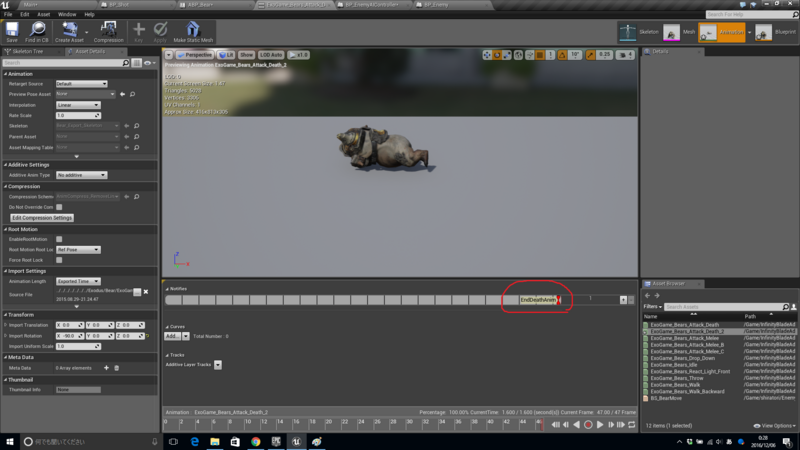Go back in Asset Browser history
This screenshot has width=800, height=450.
point(647,295)
